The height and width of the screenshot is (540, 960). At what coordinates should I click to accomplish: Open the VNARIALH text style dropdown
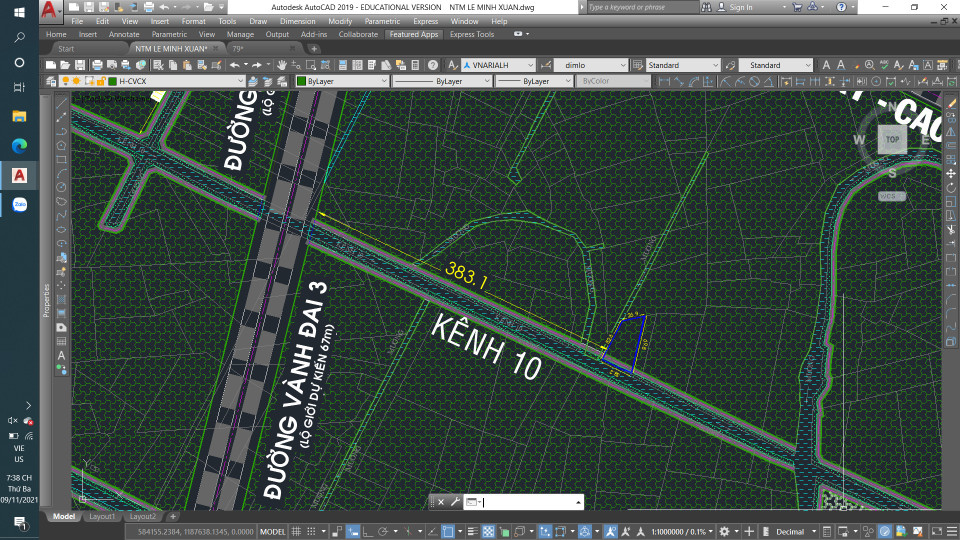[x=530, y=65]
